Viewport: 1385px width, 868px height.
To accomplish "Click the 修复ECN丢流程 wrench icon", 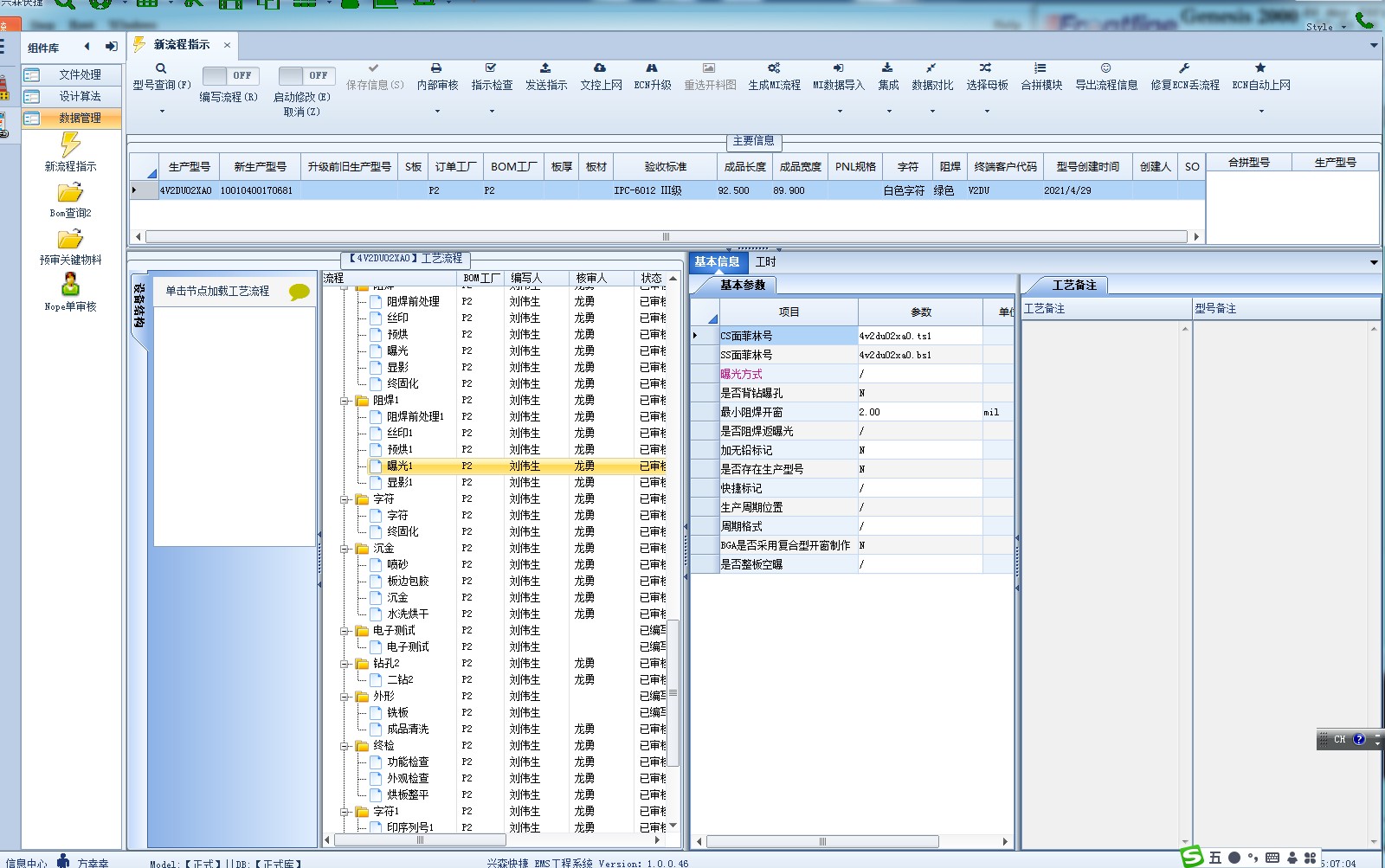I will pos(1184,68).
